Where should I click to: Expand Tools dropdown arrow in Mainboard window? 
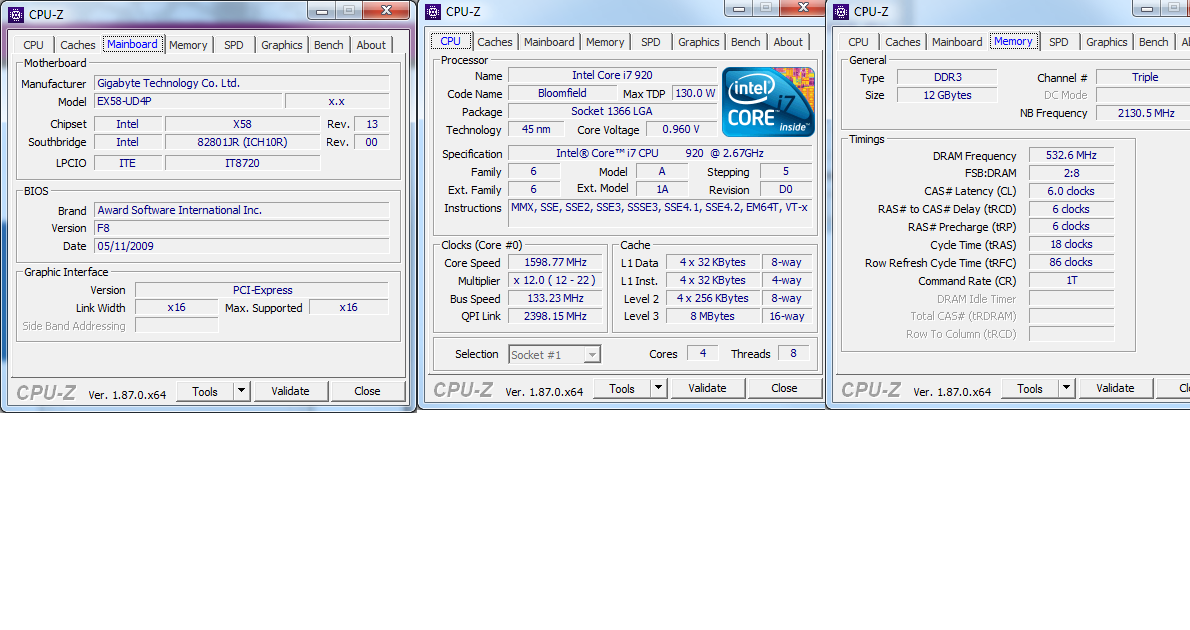(x=241, y=391)
